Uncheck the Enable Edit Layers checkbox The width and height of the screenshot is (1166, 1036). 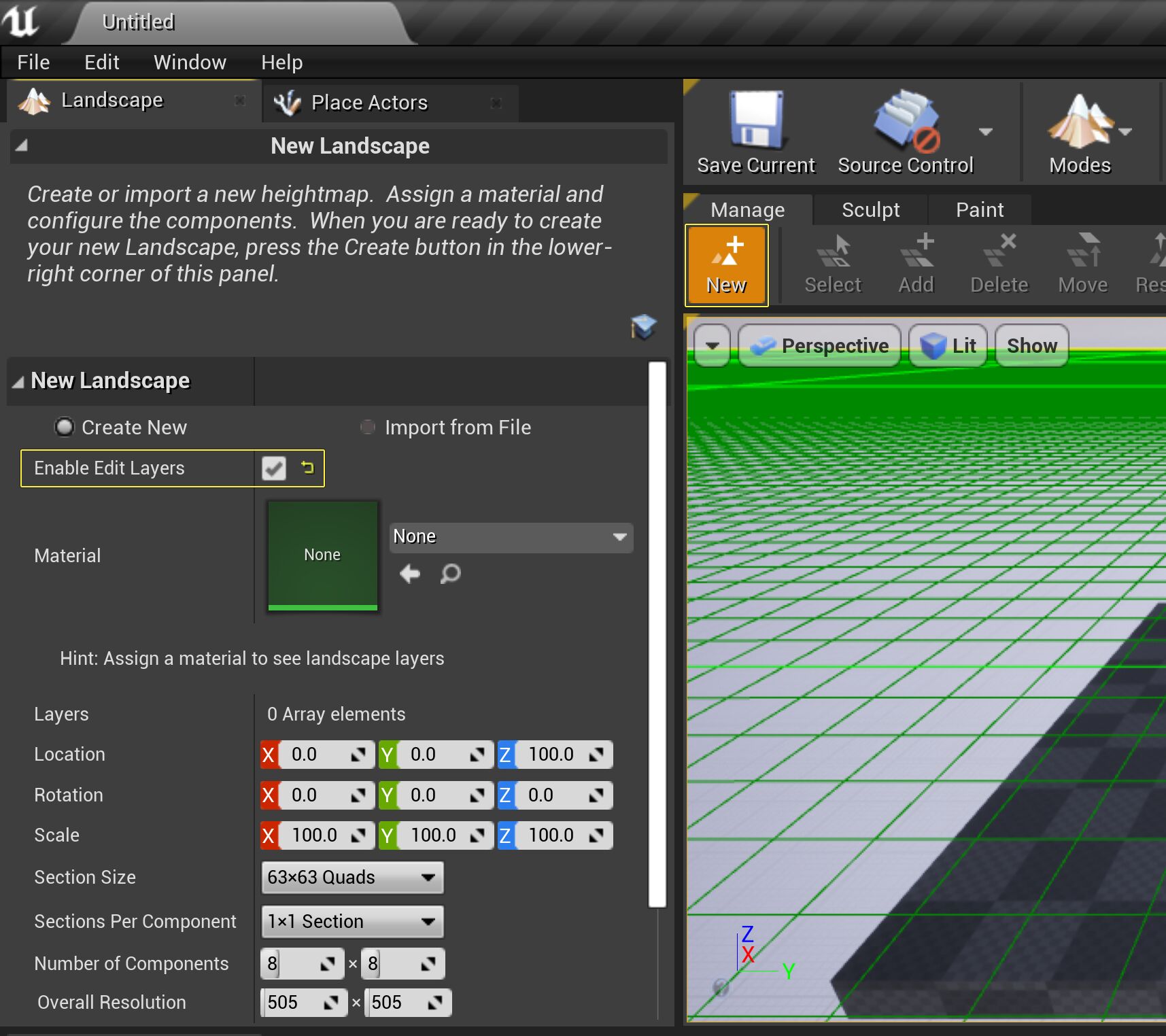pyautogui.click(x=274, y=468)
